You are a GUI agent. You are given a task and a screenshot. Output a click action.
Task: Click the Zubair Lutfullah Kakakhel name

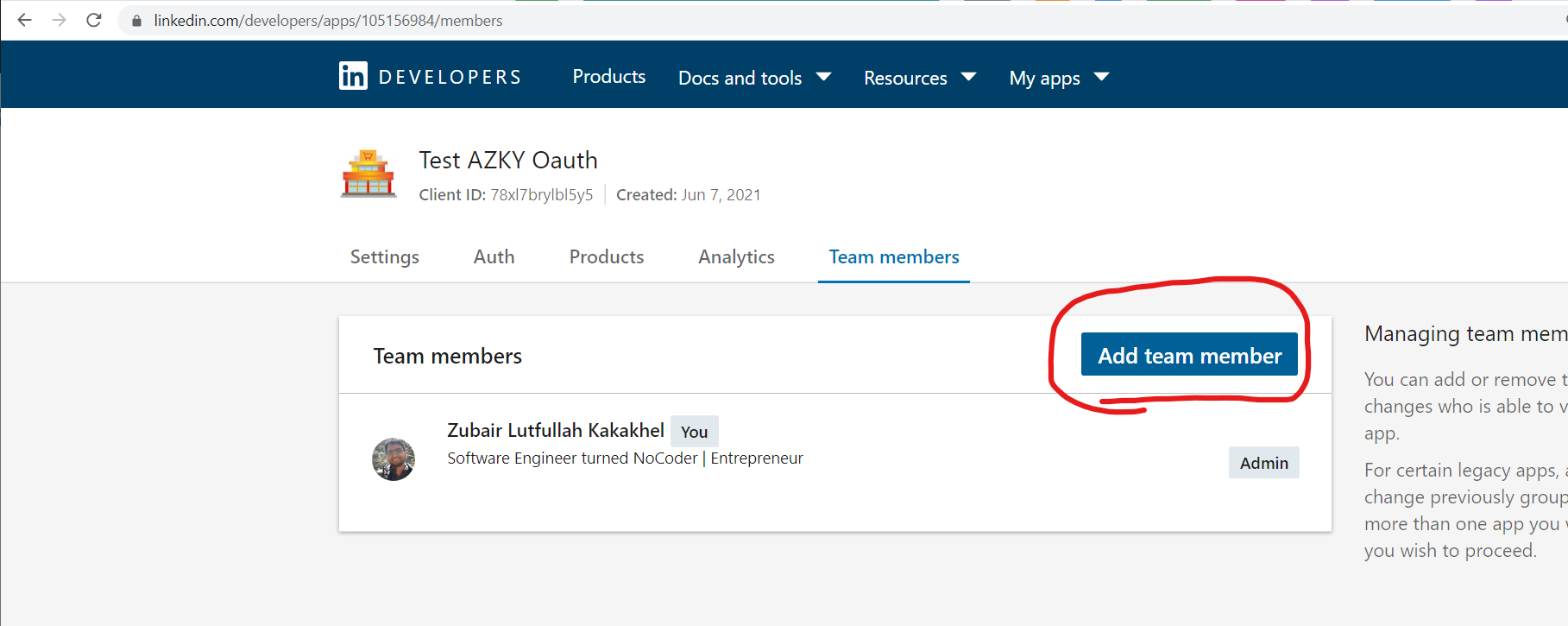555,430
